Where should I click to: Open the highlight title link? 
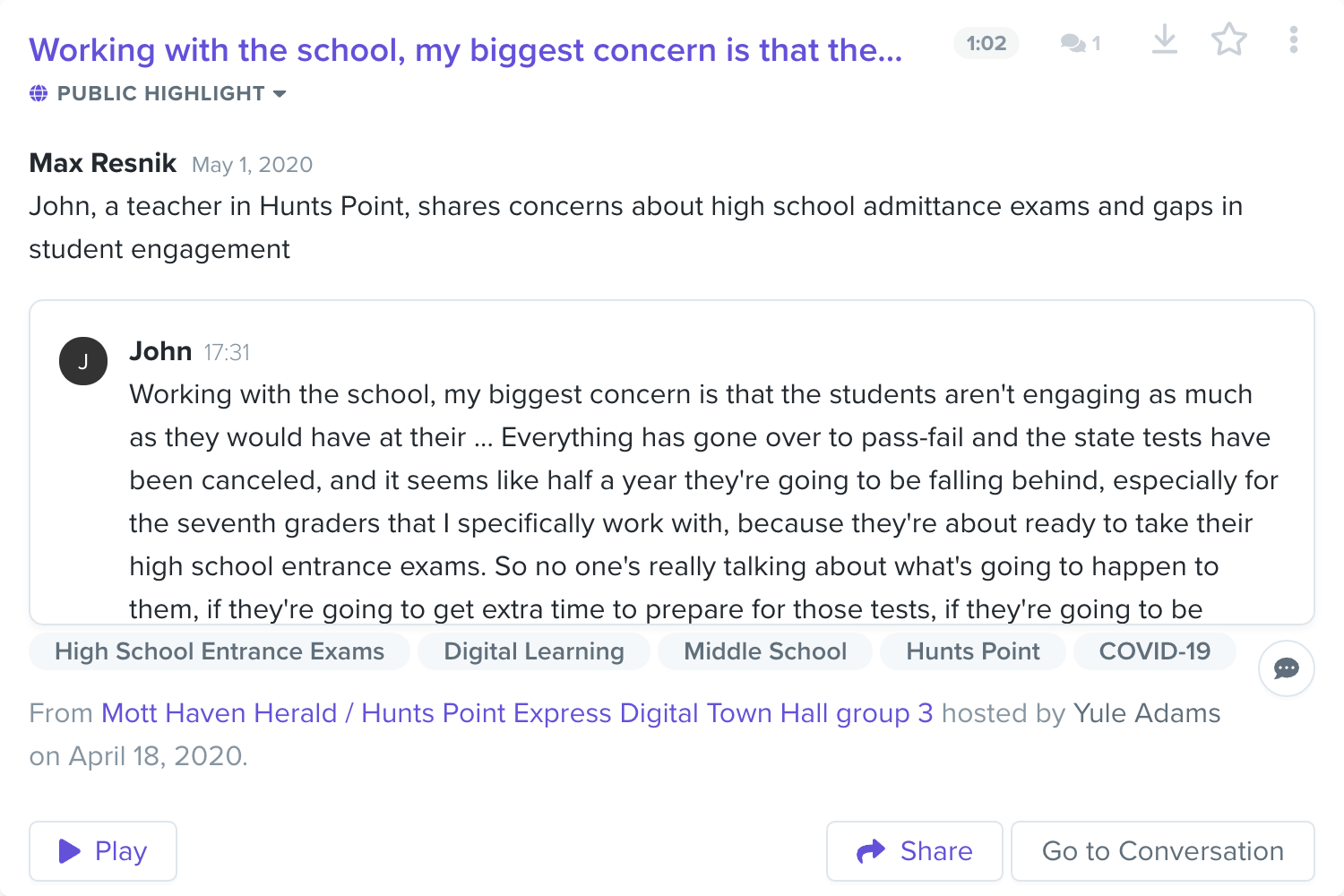pos(466,50)
